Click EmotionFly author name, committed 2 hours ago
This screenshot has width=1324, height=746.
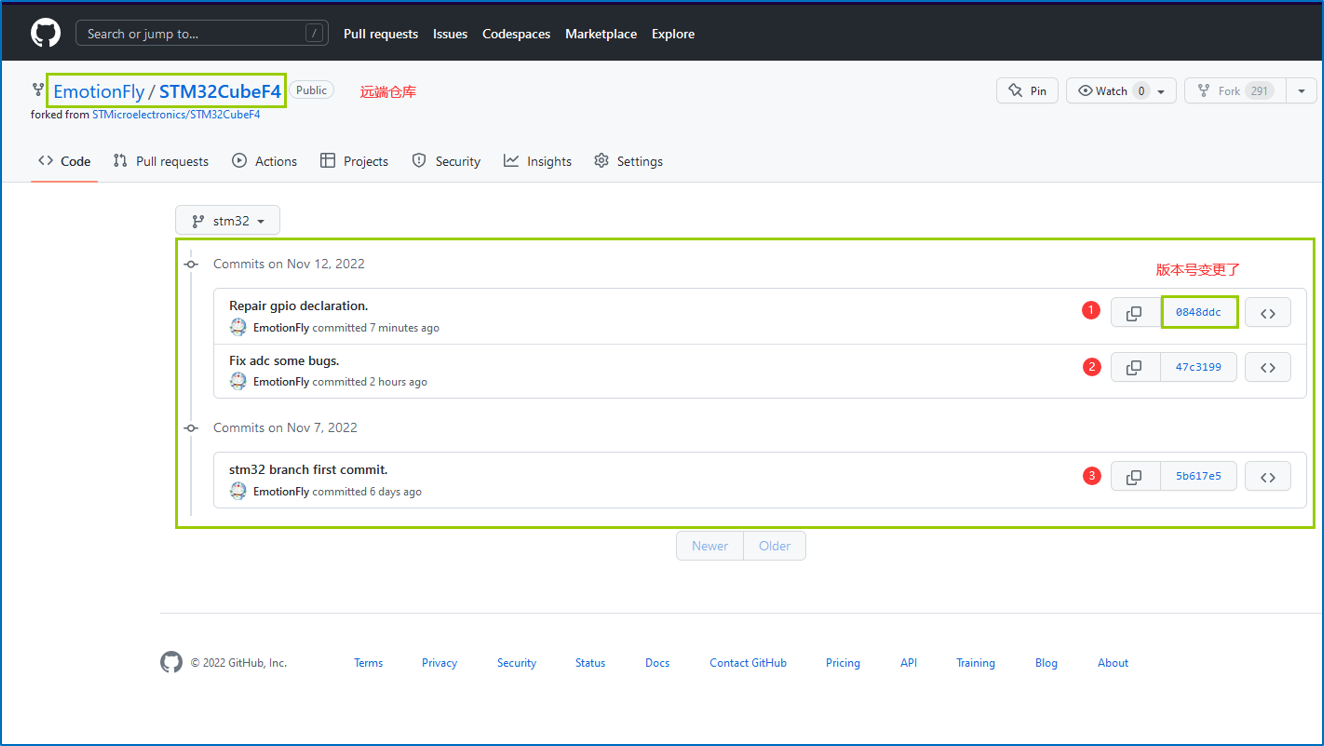[281, 382]
